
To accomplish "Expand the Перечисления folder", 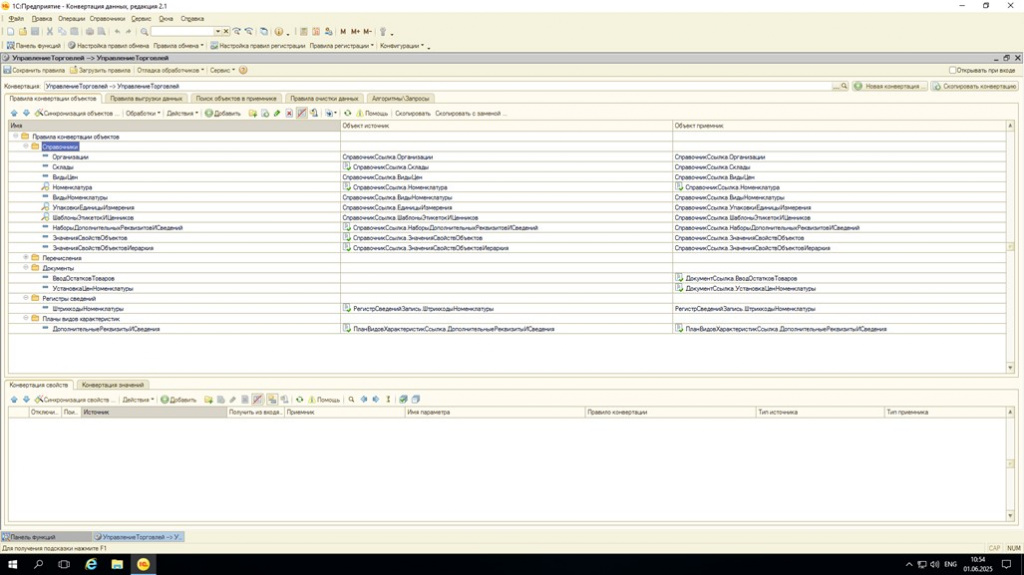I will tap(26, 257).
